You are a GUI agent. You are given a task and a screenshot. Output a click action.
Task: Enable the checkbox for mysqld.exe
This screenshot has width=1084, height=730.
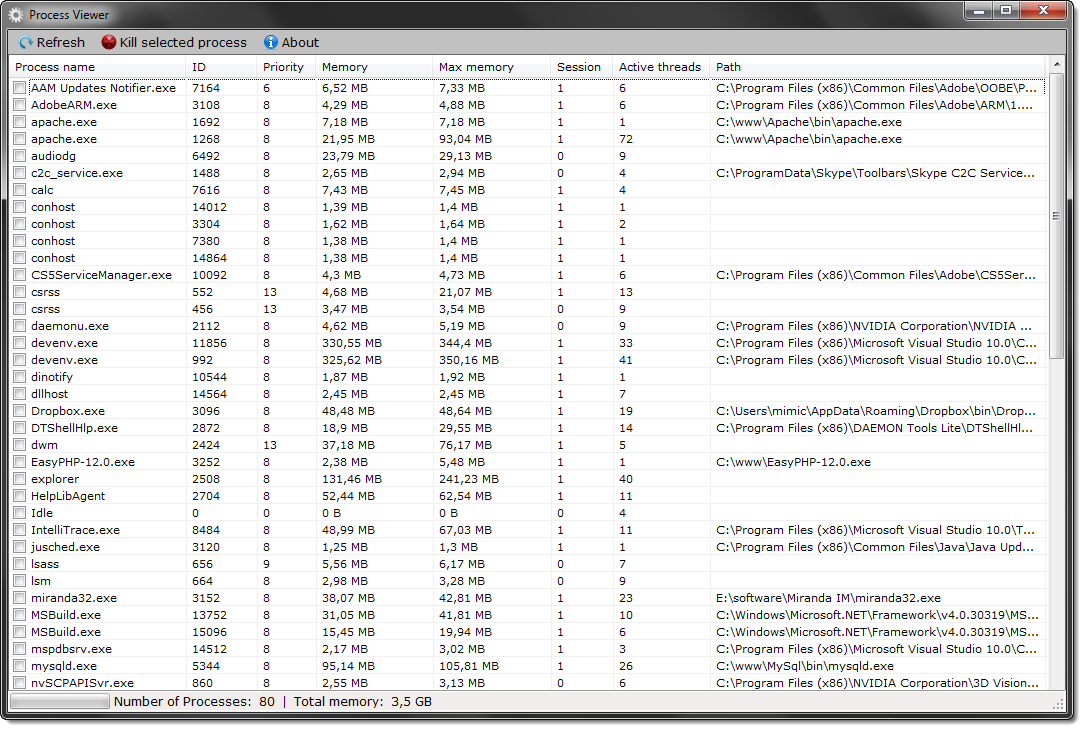20,666
